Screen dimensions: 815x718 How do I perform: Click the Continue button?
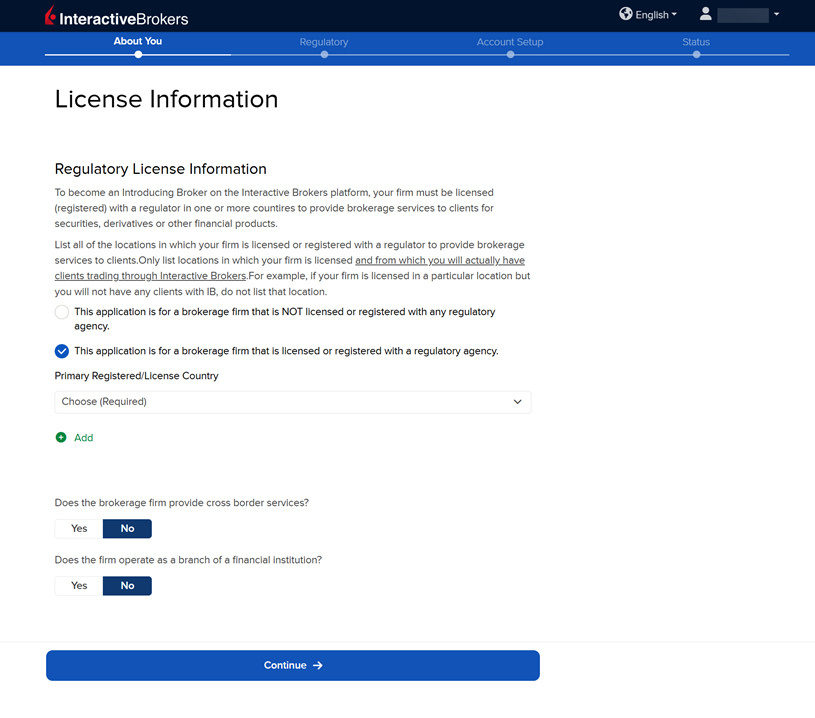[x=293, y=665]
